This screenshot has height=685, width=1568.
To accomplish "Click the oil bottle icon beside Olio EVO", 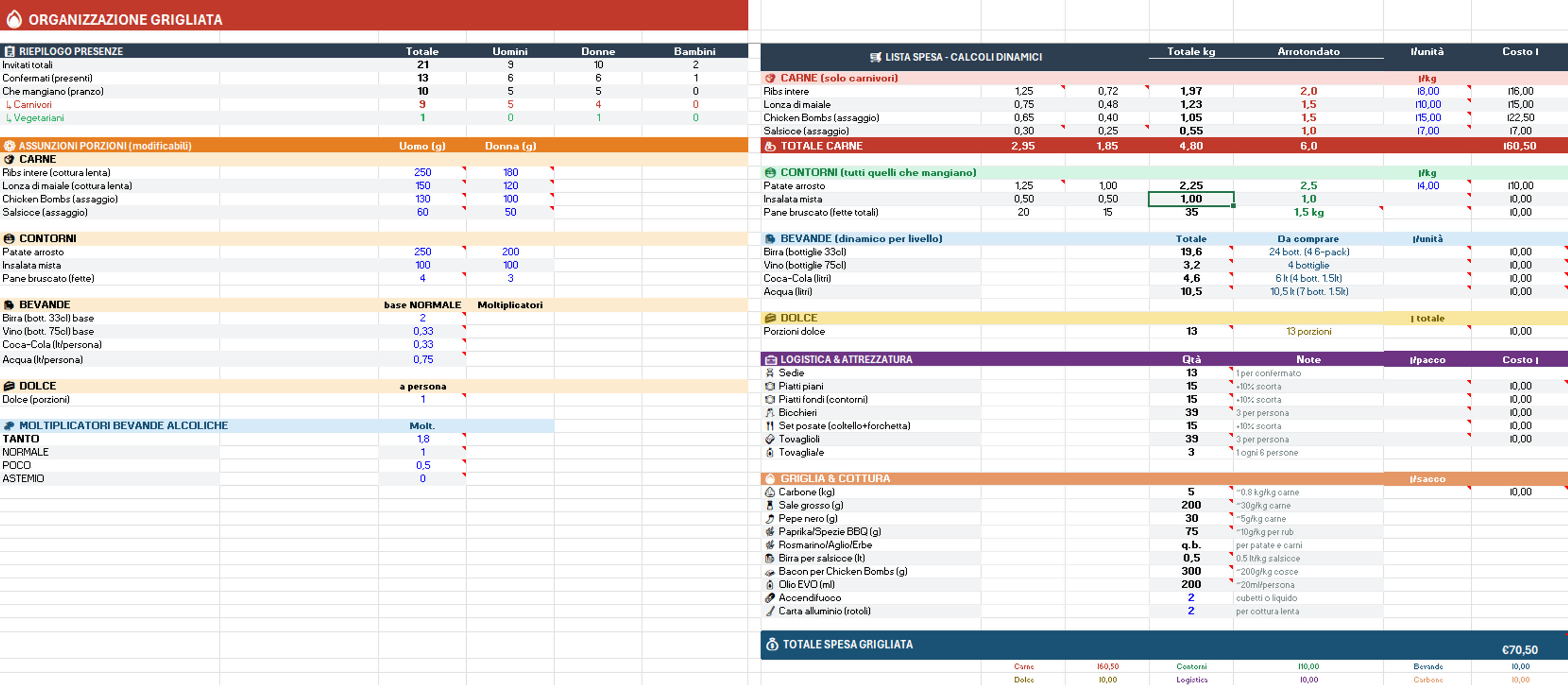I will 770,585.
